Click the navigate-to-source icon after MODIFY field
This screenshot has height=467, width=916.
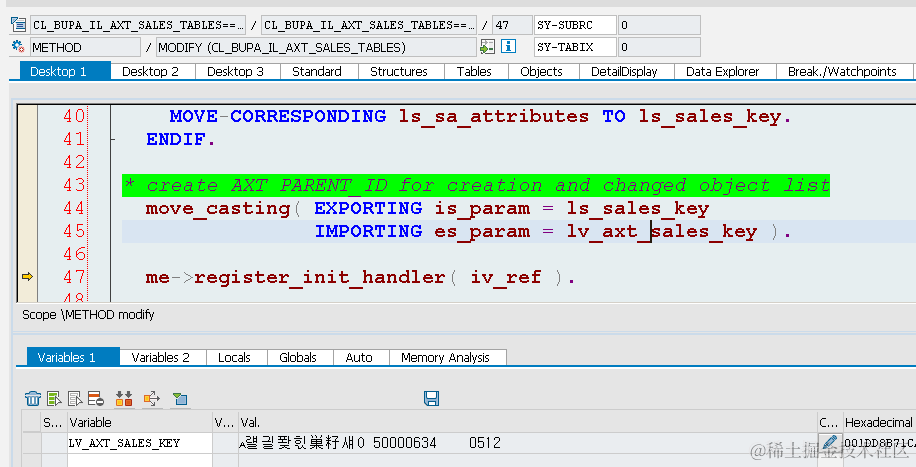point(487,47)
